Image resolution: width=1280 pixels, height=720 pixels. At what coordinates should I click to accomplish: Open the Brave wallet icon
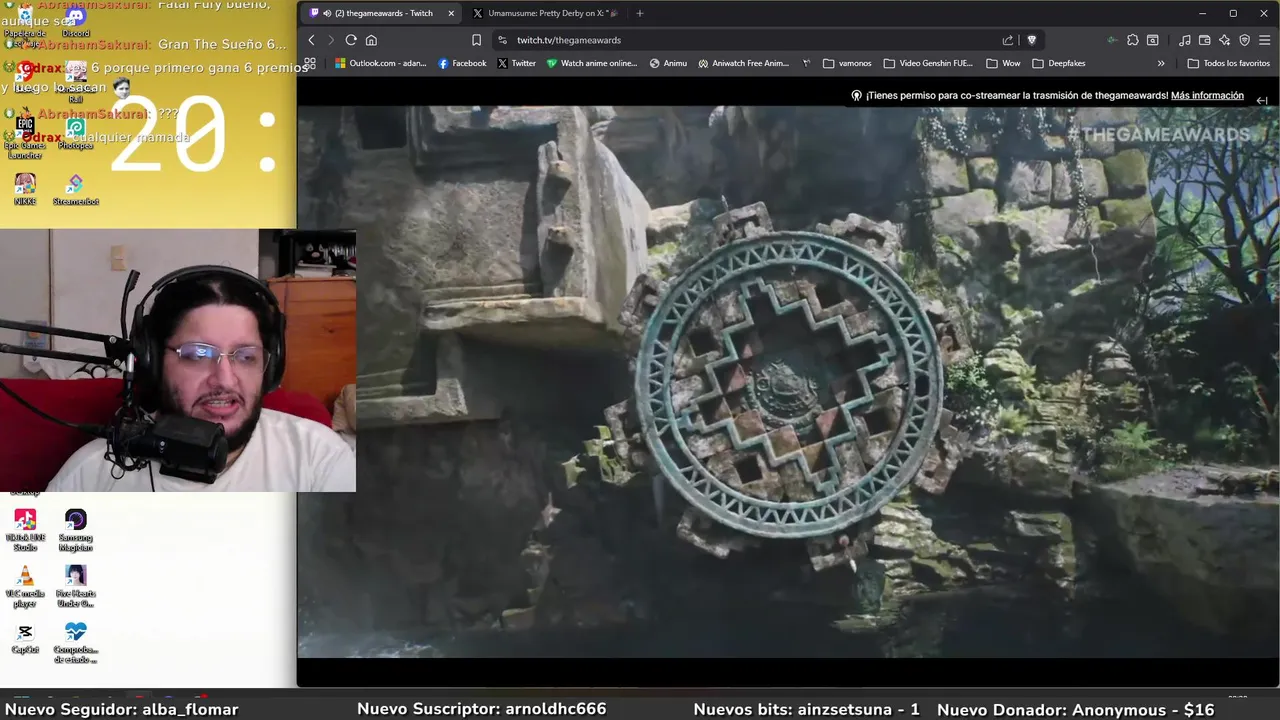coord(1204,40)
